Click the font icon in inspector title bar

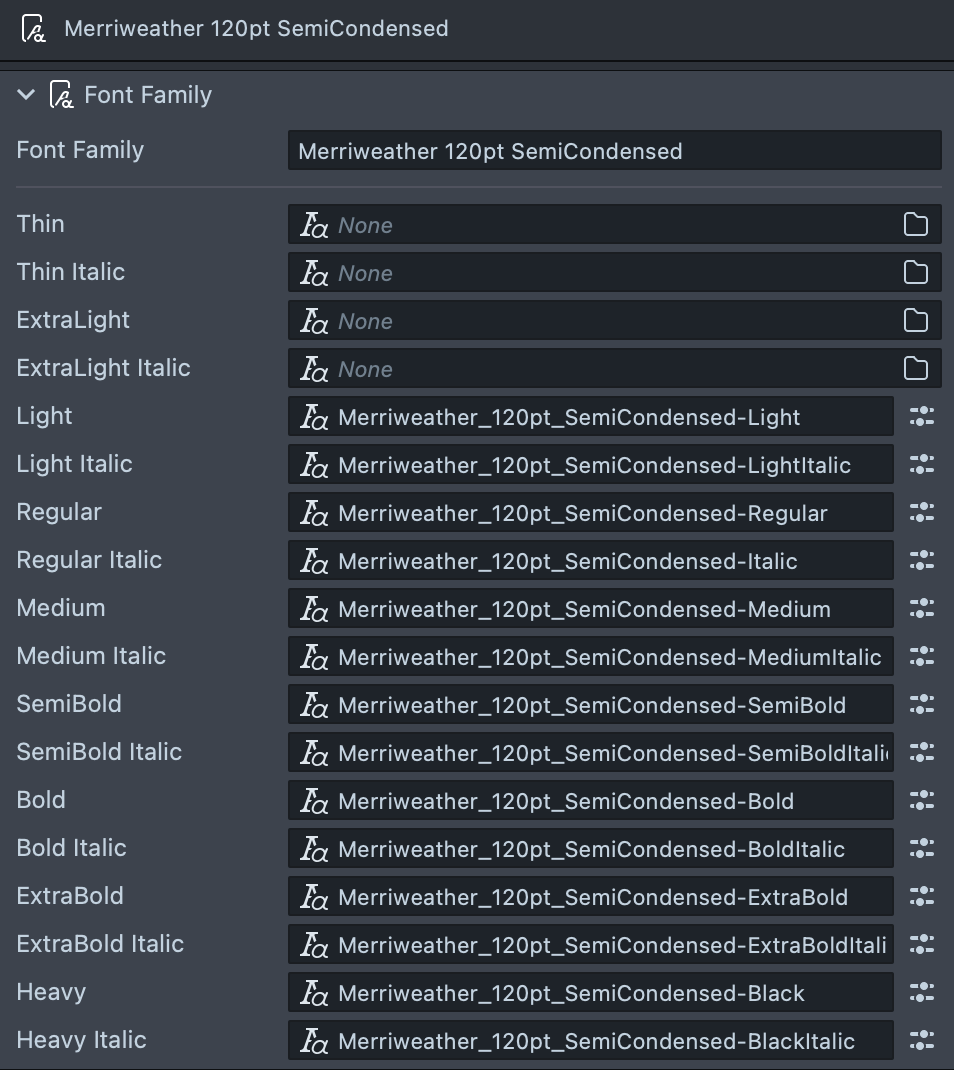(34, 28)
